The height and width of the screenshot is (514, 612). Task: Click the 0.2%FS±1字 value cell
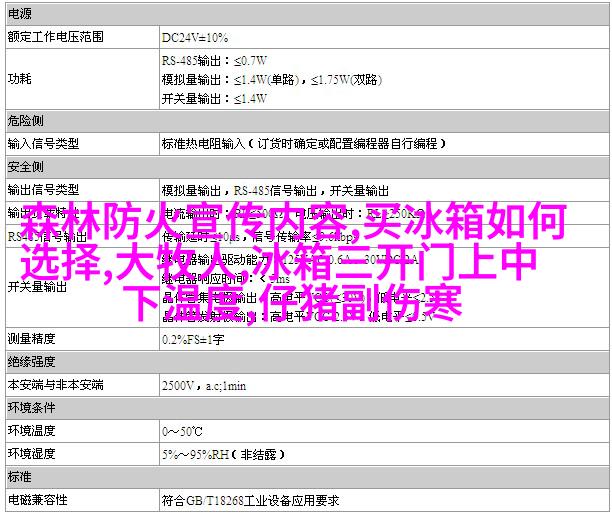(x=194, y=339)
